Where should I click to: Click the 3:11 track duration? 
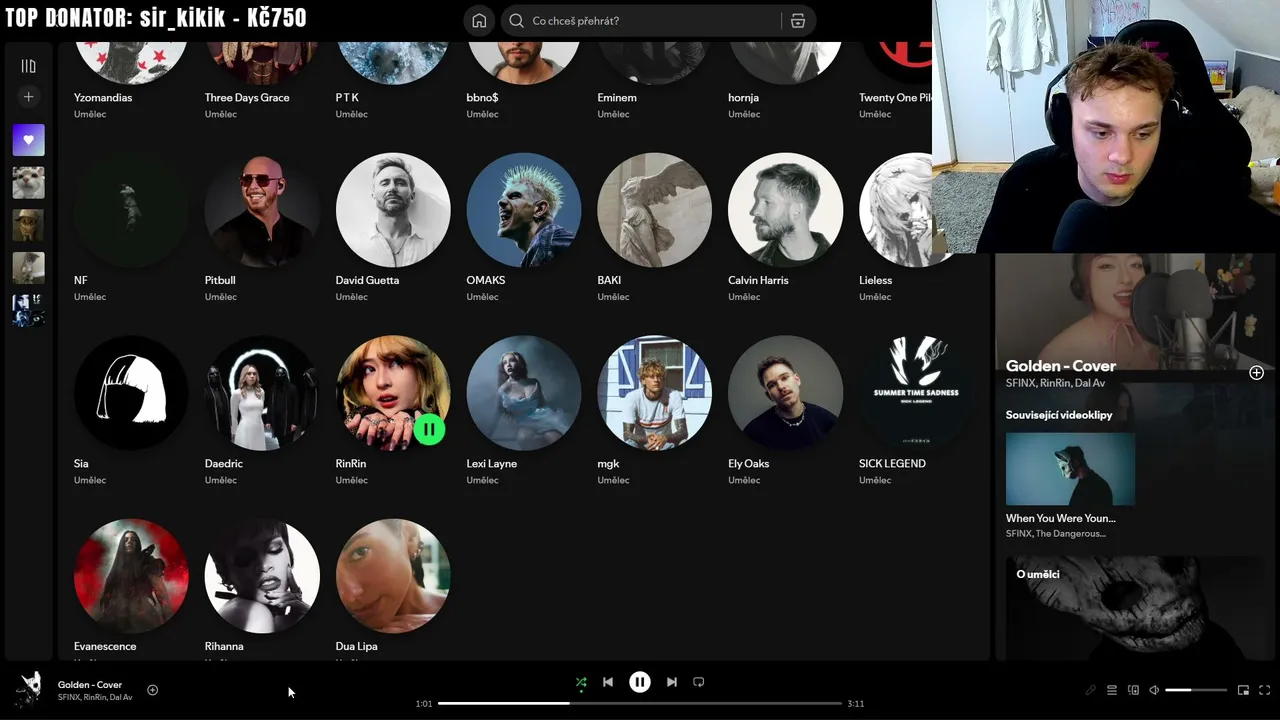855,704
